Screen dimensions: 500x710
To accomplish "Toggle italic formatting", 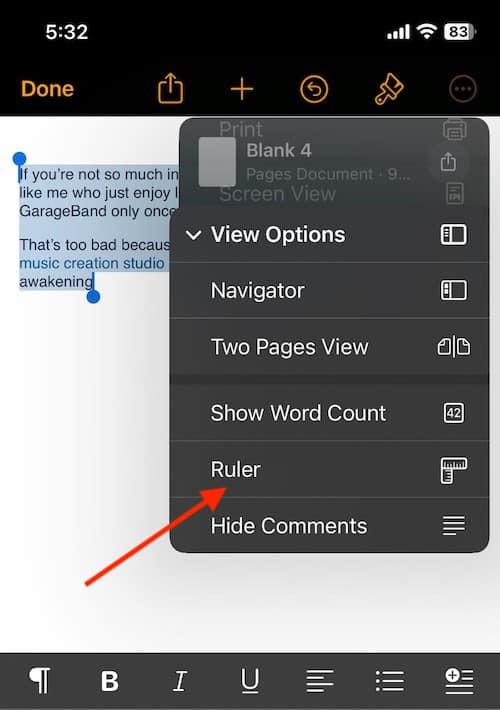I will tap(180, 681).
